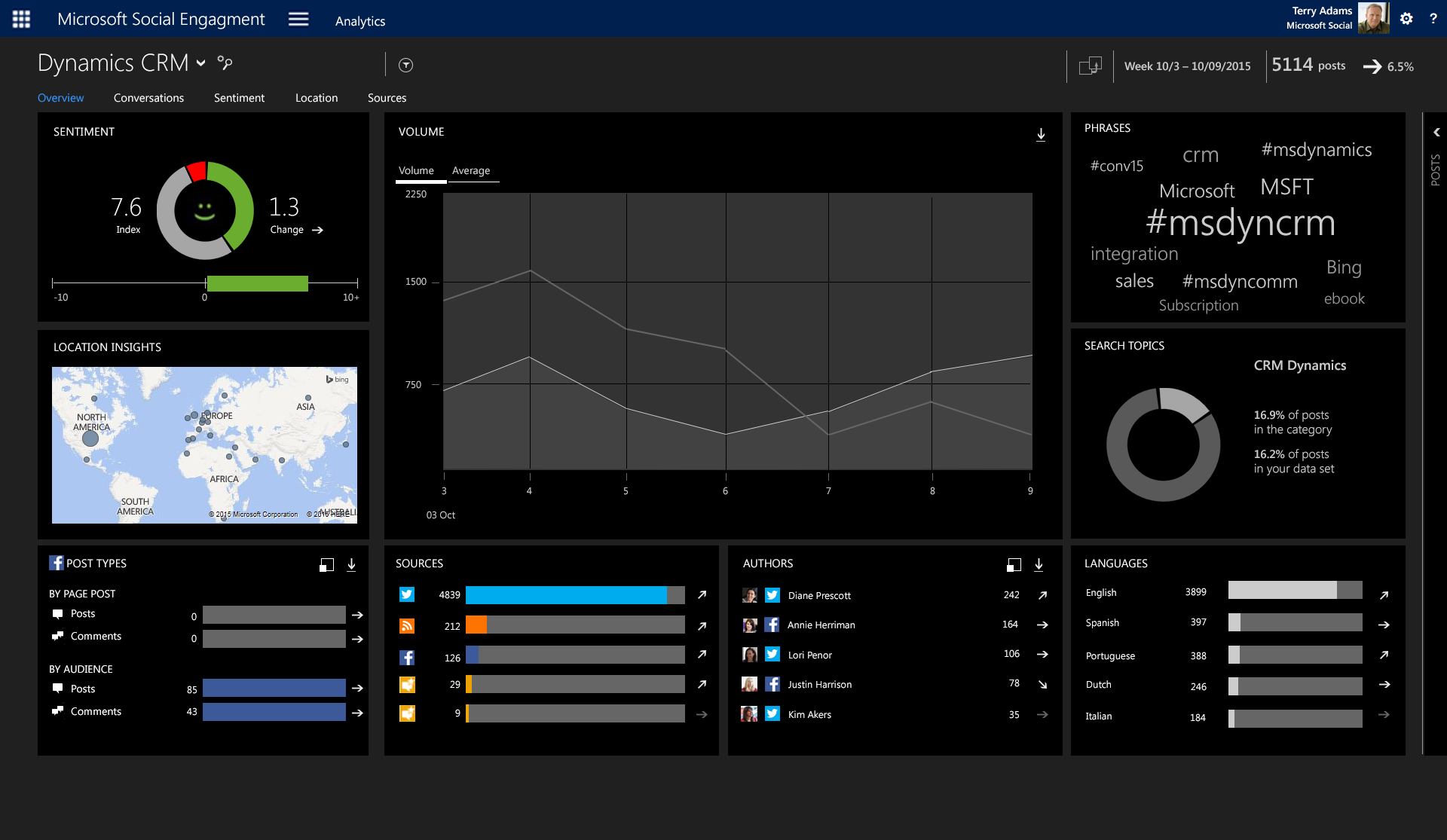Click arrow for By Page Post Comments
The image size is (1447, 840).
357,639
